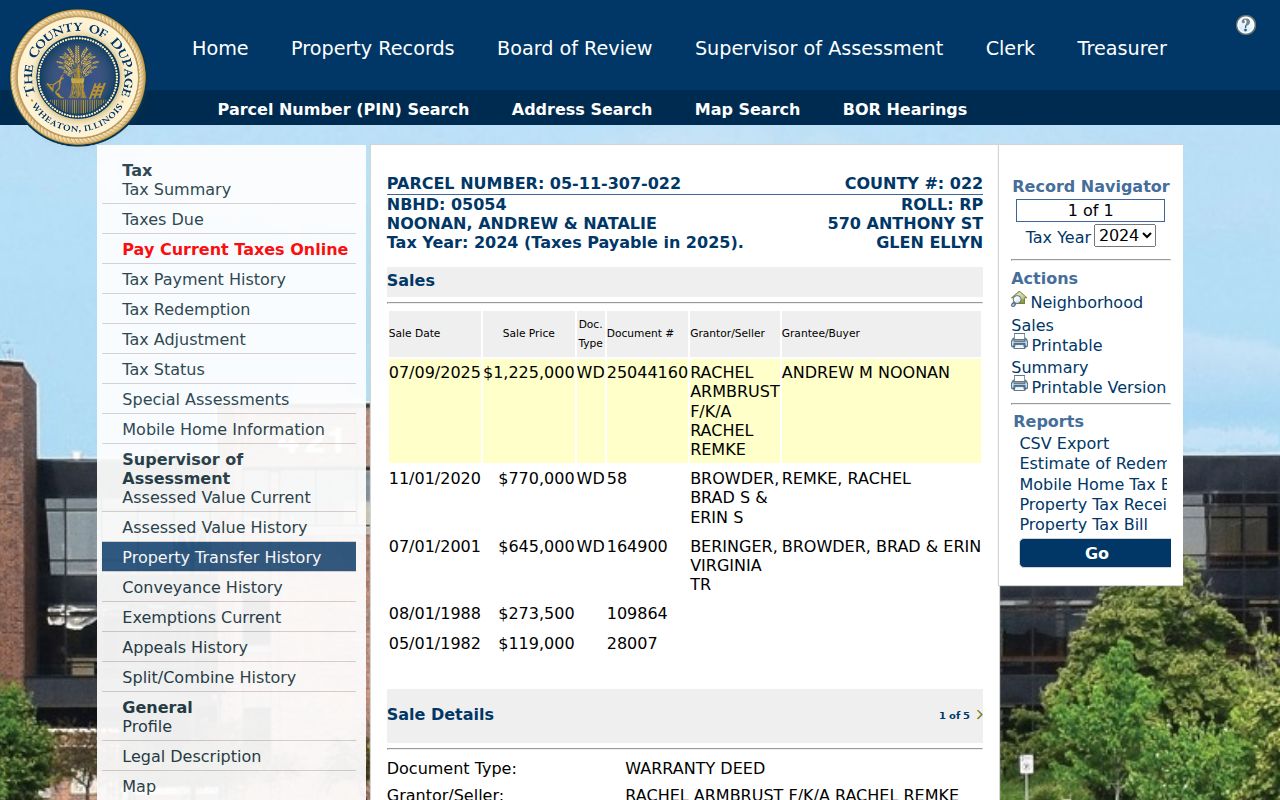Image resolution: width=1280 pixels, height=800 pixels.
Task: Click the Record Navigator field showing 1 of 1
Action: pyautogui.click(x=1090, y=210)
